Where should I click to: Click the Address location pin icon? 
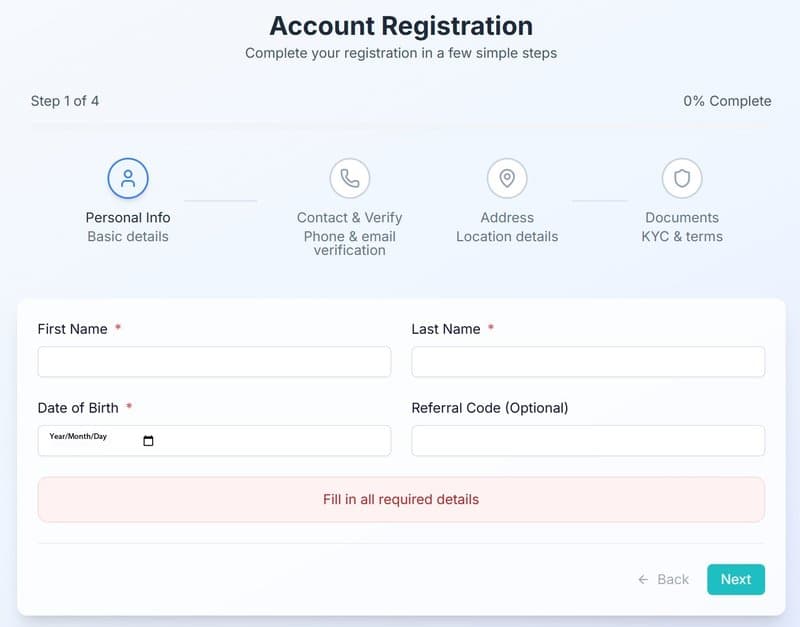pos(507,178)
